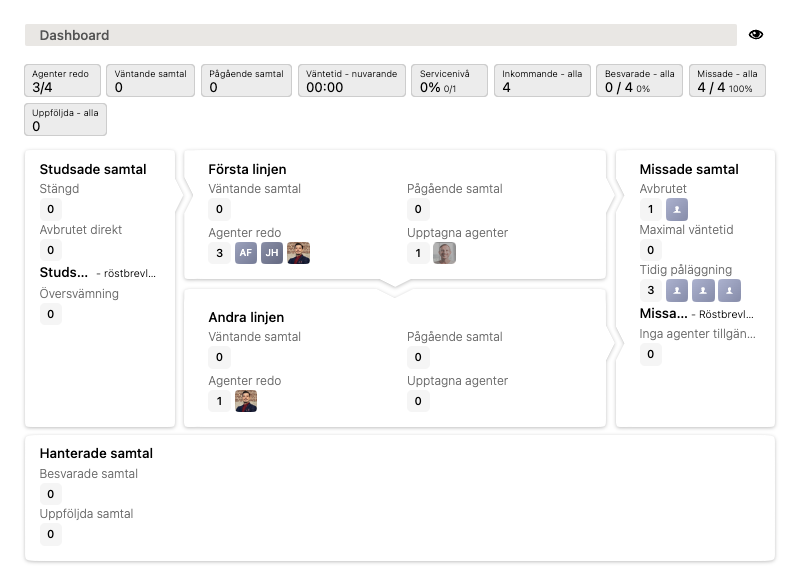Click the Servicenivå 0% tile

(x=449, y=81)
